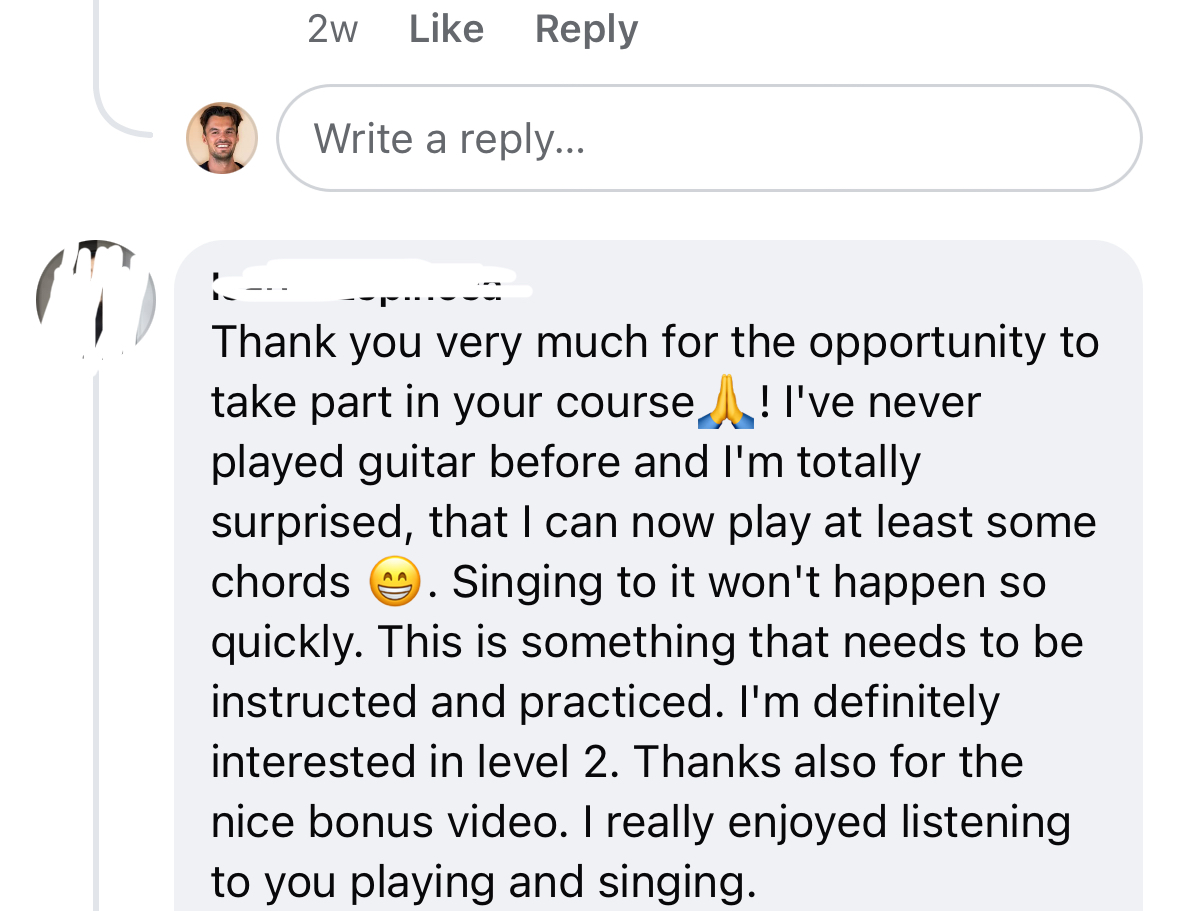
Task: Click the Reply link beside Like
Action: 586,29
